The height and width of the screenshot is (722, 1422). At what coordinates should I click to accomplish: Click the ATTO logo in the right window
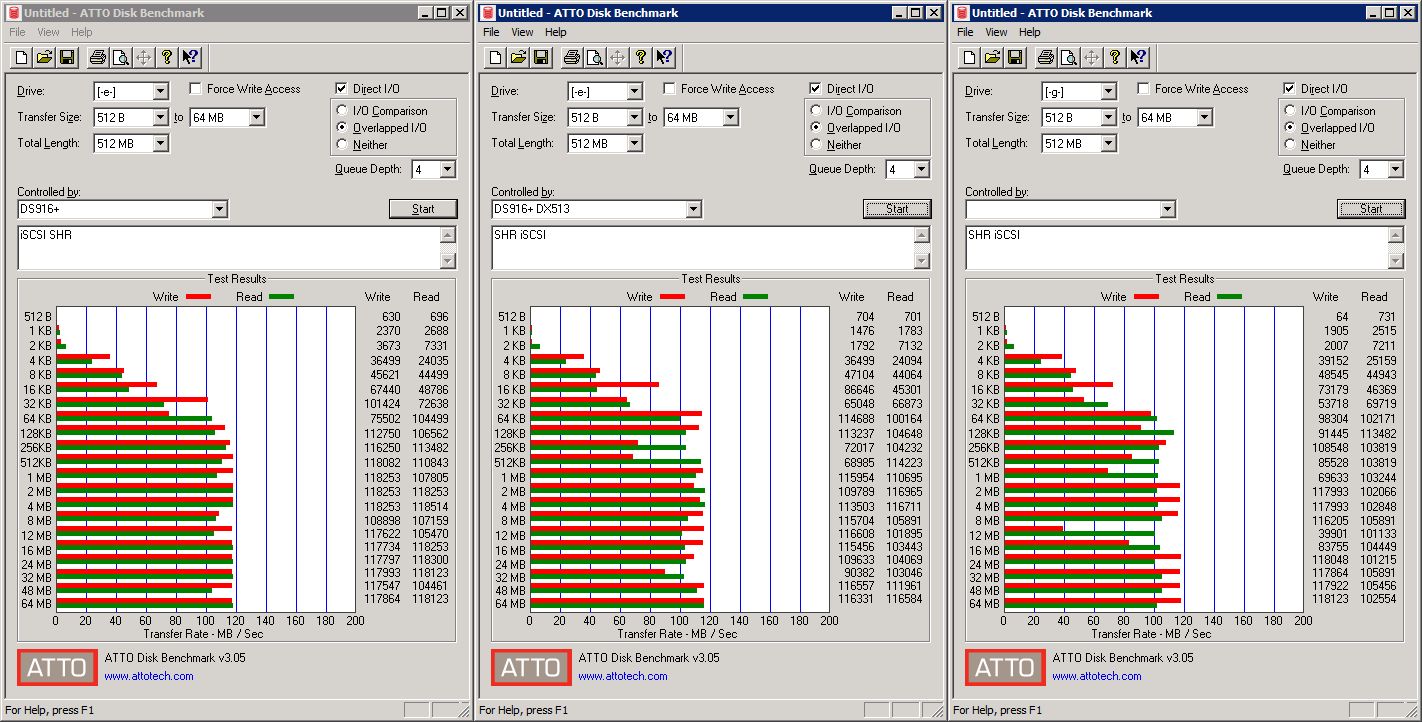point(1005,667)
